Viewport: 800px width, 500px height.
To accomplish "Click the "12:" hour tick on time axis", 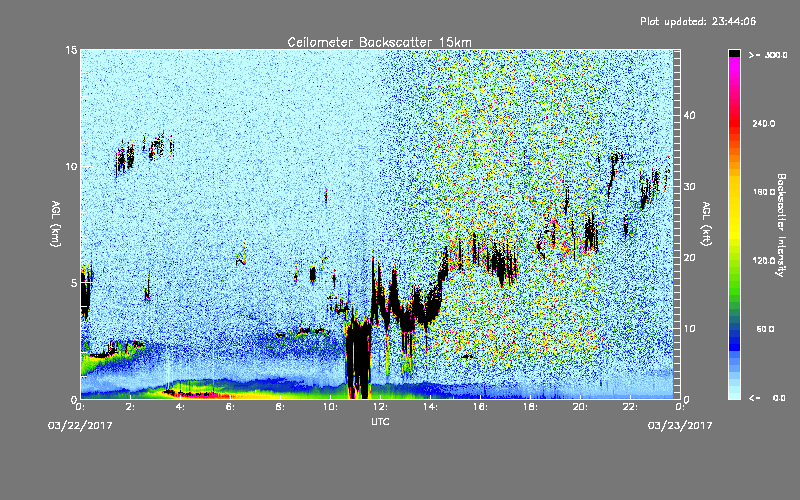I will (x=380, y=407).
